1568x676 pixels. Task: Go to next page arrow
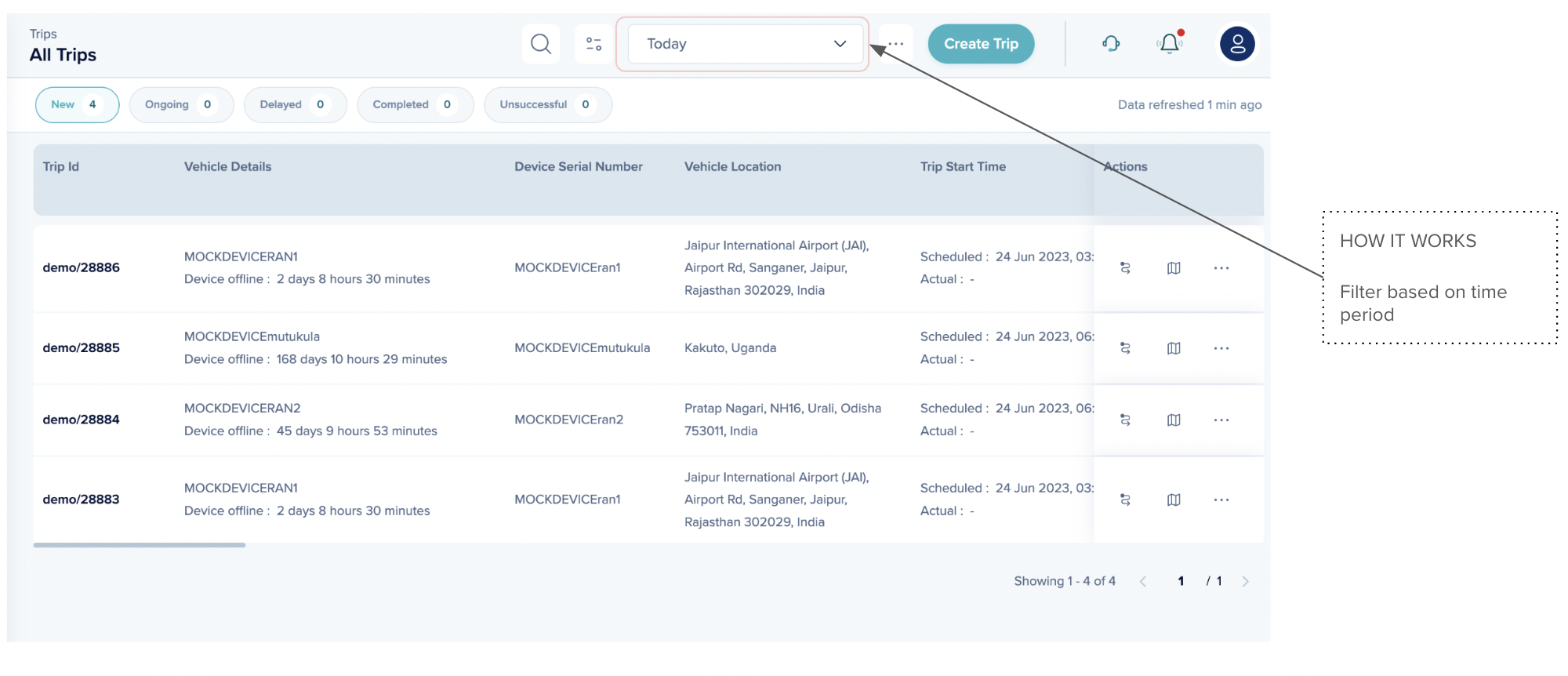[x=1245, y=581]
